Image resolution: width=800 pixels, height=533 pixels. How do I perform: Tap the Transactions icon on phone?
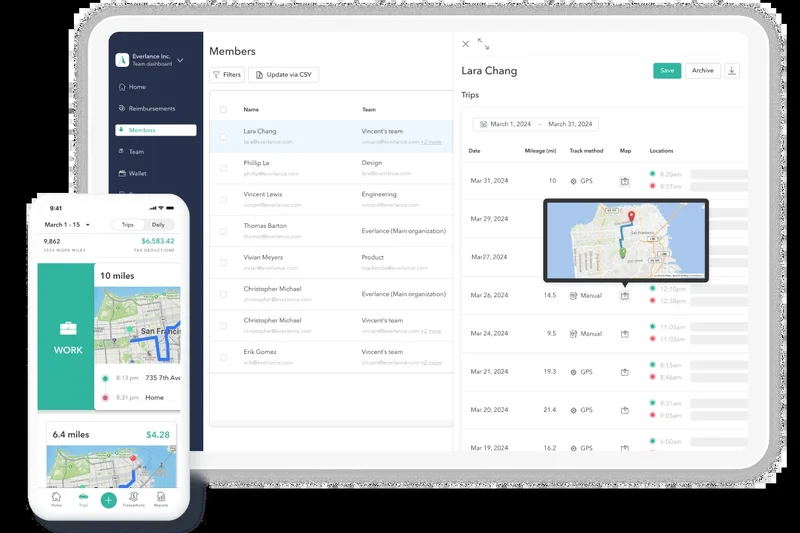pyautogui.click(x=135, y=498)
